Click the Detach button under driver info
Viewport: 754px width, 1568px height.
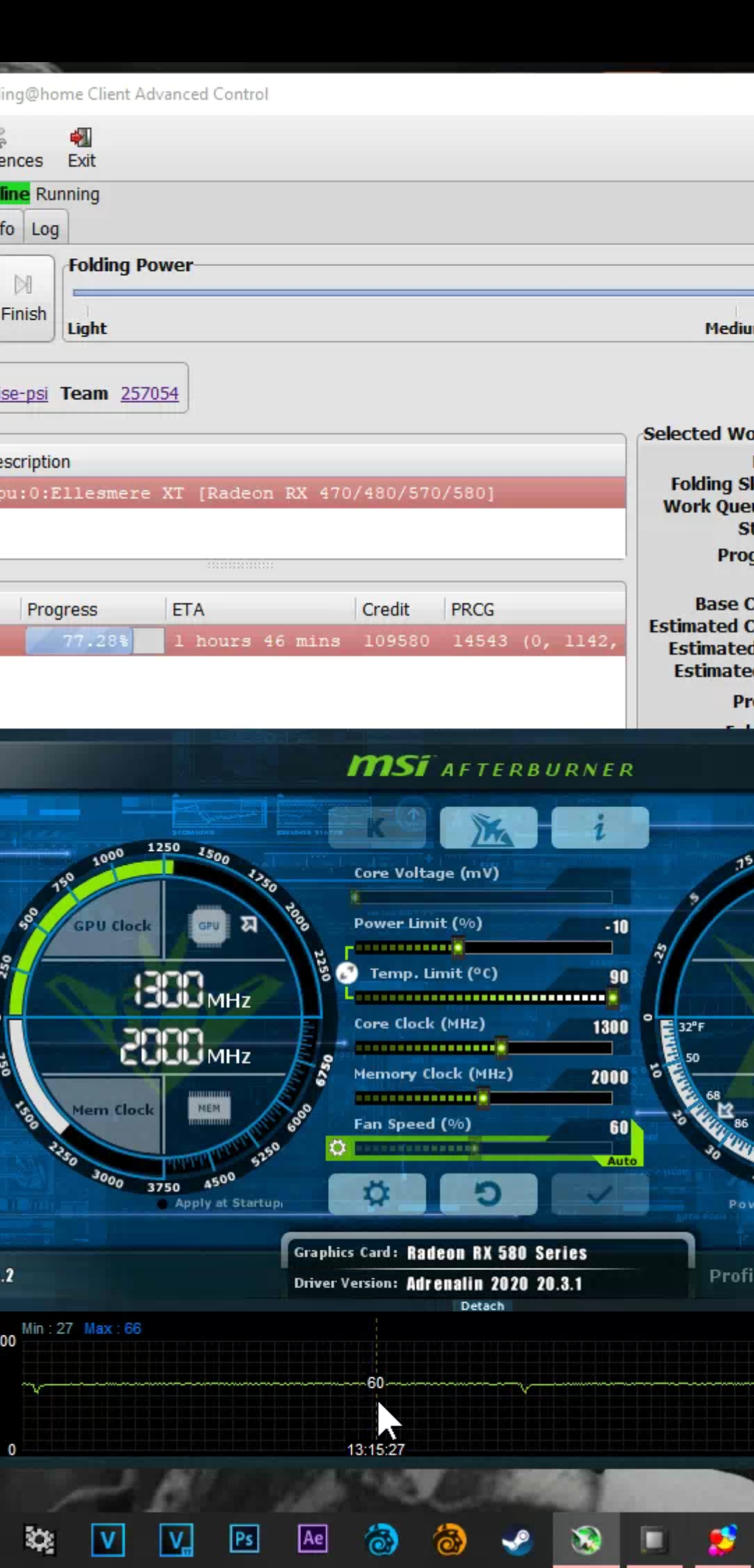pos(482,1306)
